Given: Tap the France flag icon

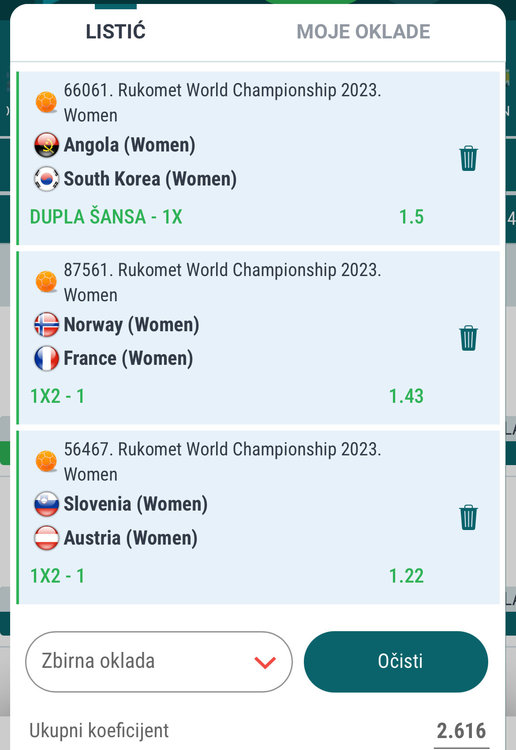Looking at the screenshot, I should pyautogui.click(x=46, y=358).
